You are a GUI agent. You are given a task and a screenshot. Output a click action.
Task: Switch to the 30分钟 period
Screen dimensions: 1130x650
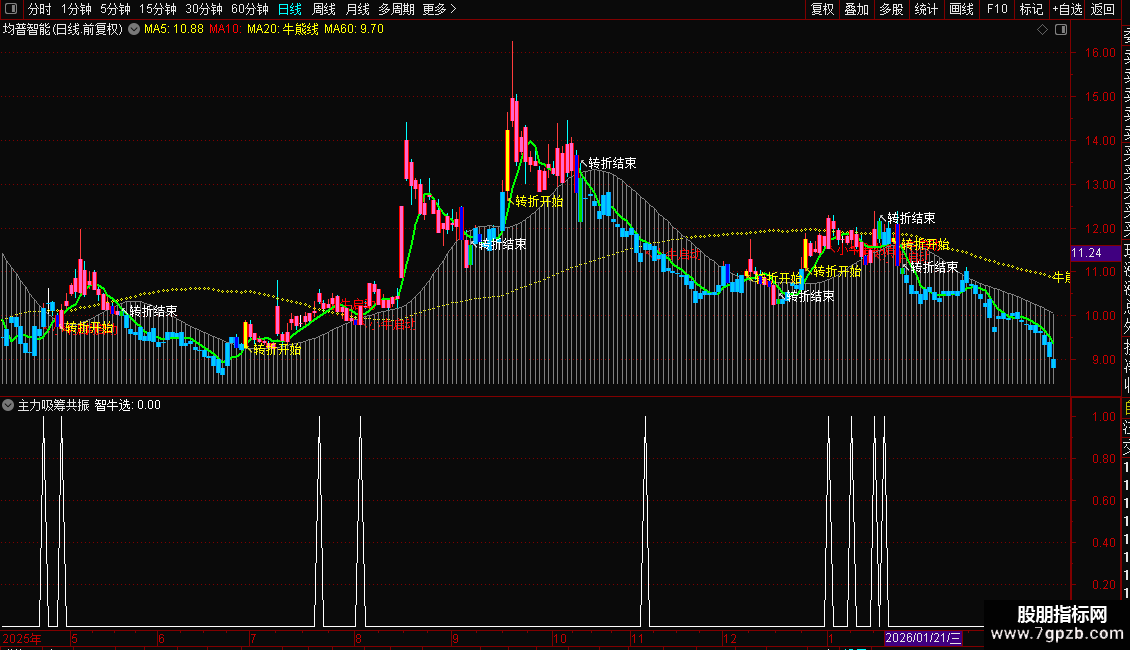(204, 9)
